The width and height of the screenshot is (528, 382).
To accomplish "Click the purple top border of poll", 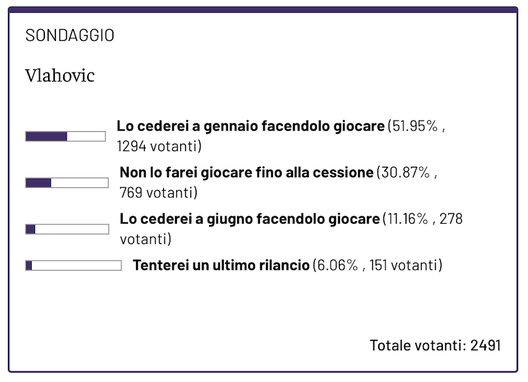I will coord(263,9).
